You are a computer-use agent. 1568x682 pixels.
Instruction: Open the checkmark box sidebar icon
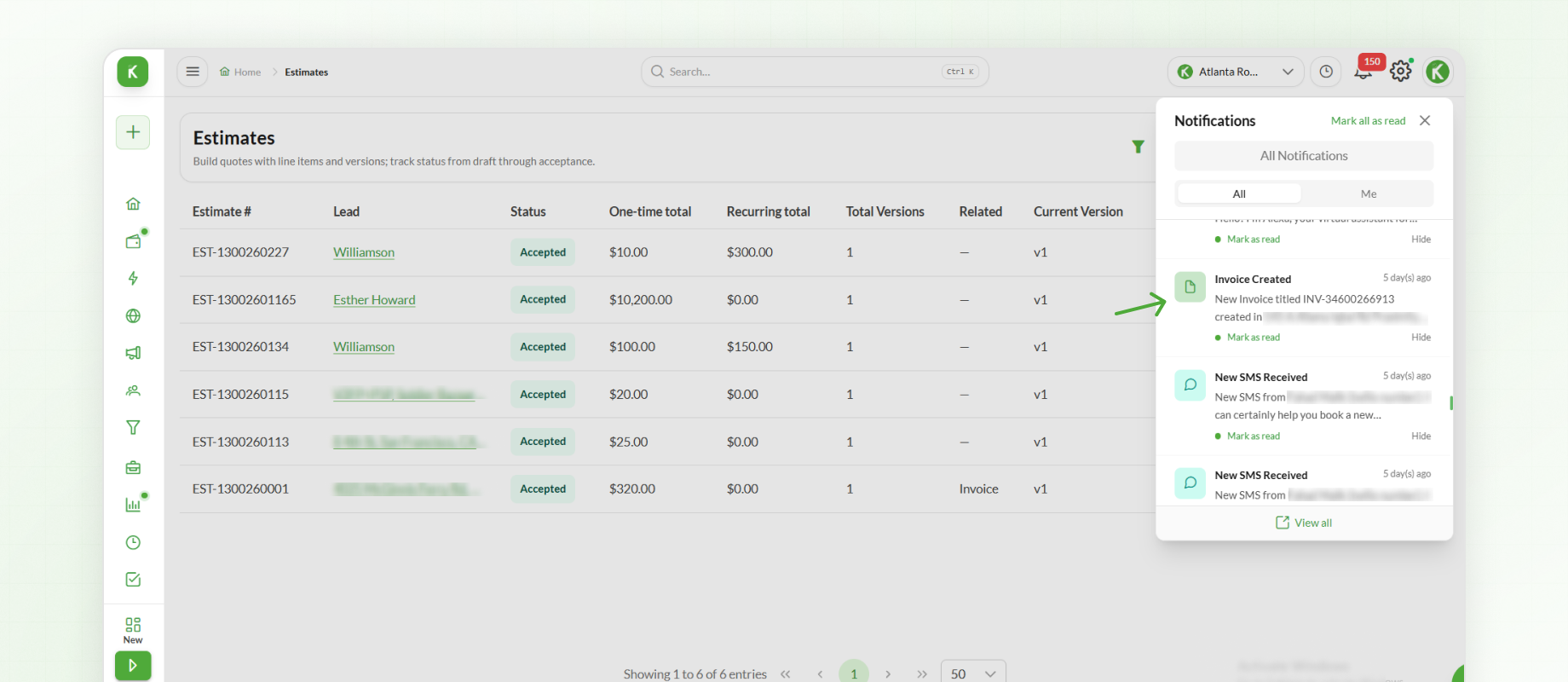(x=133, y=580)
